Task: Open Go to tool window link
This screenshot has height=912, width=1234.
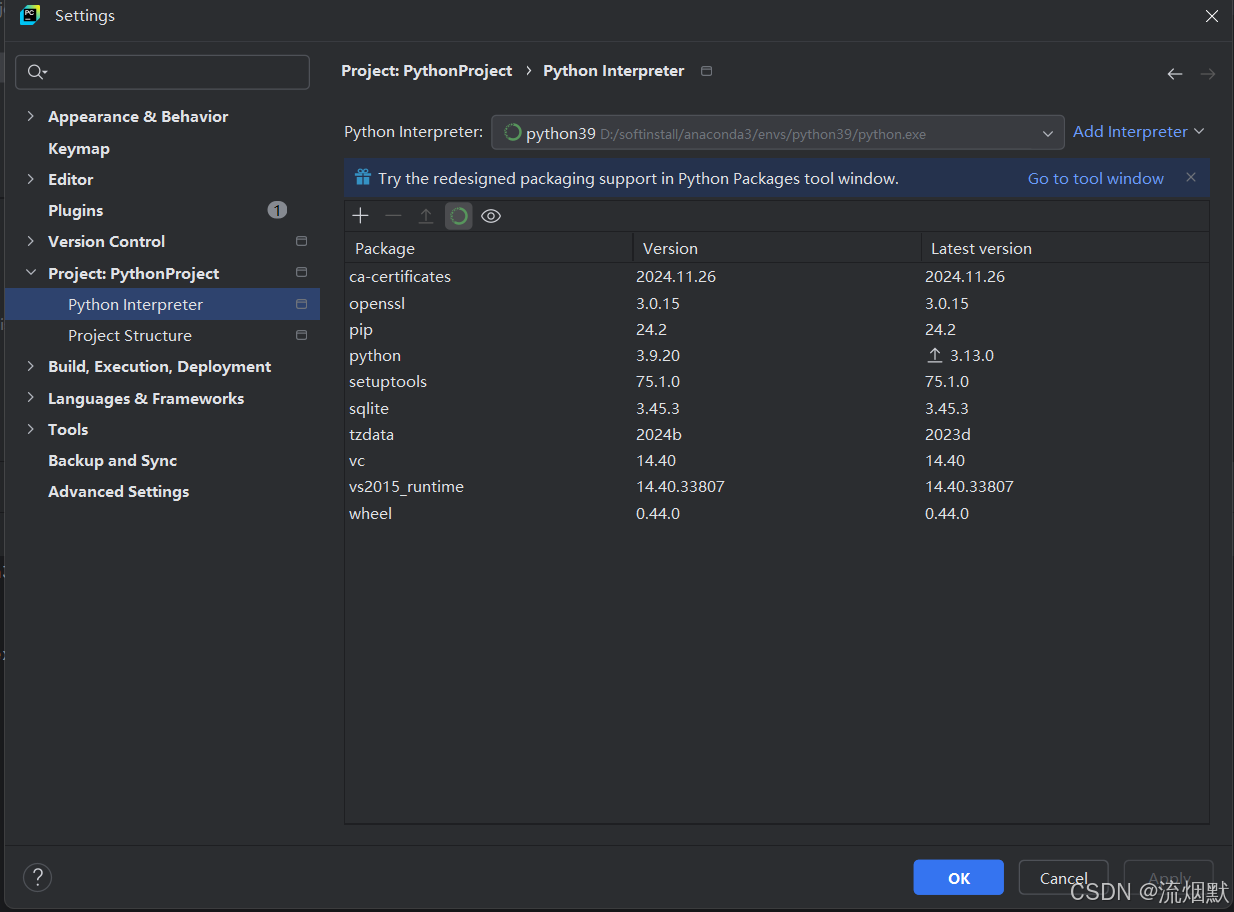Action: coord(1096,178)
